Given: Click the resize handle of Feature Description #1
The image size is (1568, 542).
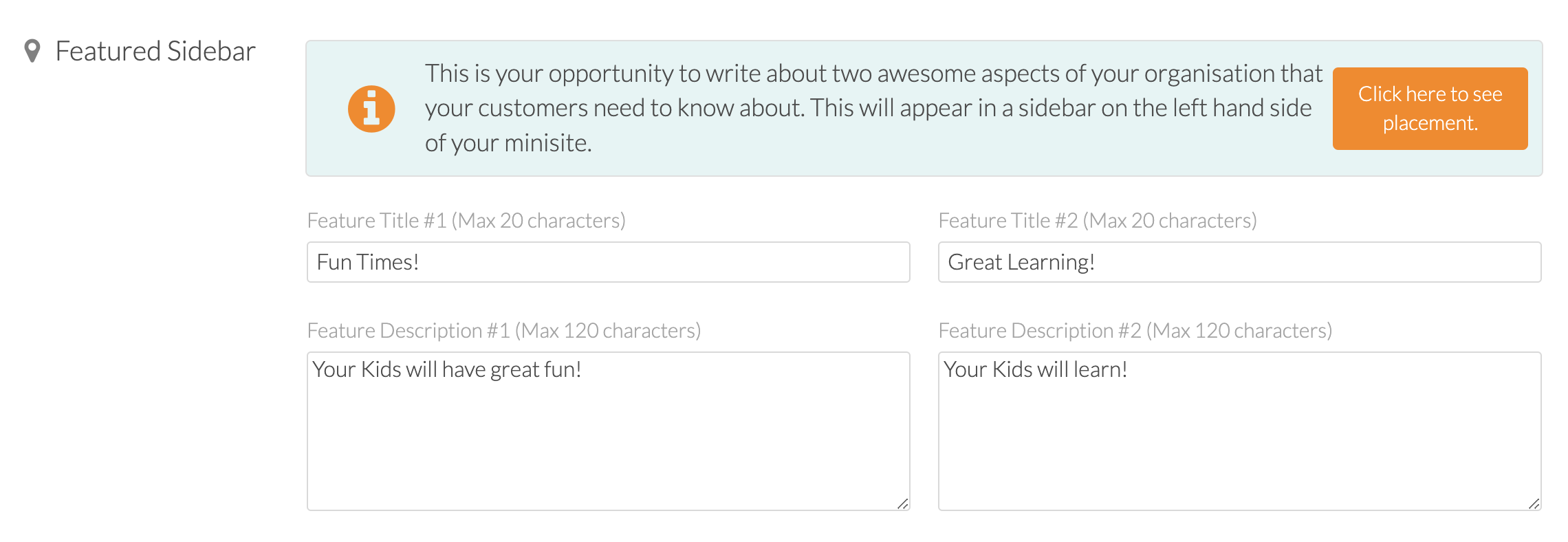Looking at the screenshot, I should point(903,503).
